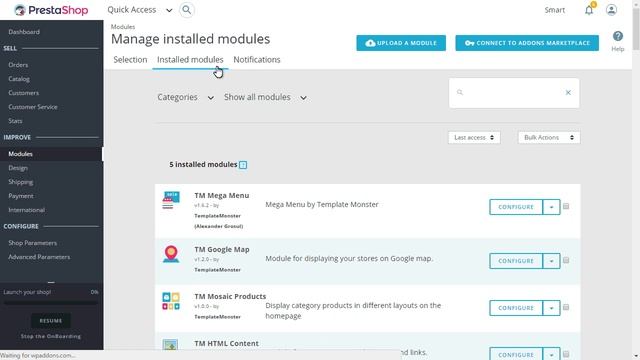Open Customers in the sidebar
The height and width of the screenshot is (360, 640).
pyautogui.click(x=24, y=93)
